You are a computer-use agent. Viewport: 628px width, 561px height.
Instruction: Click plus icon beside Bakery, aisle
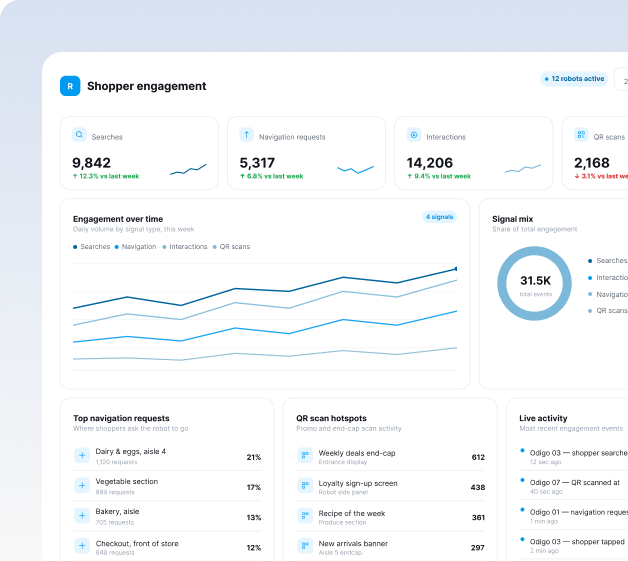pyautogui.click(x=82, y=515)
